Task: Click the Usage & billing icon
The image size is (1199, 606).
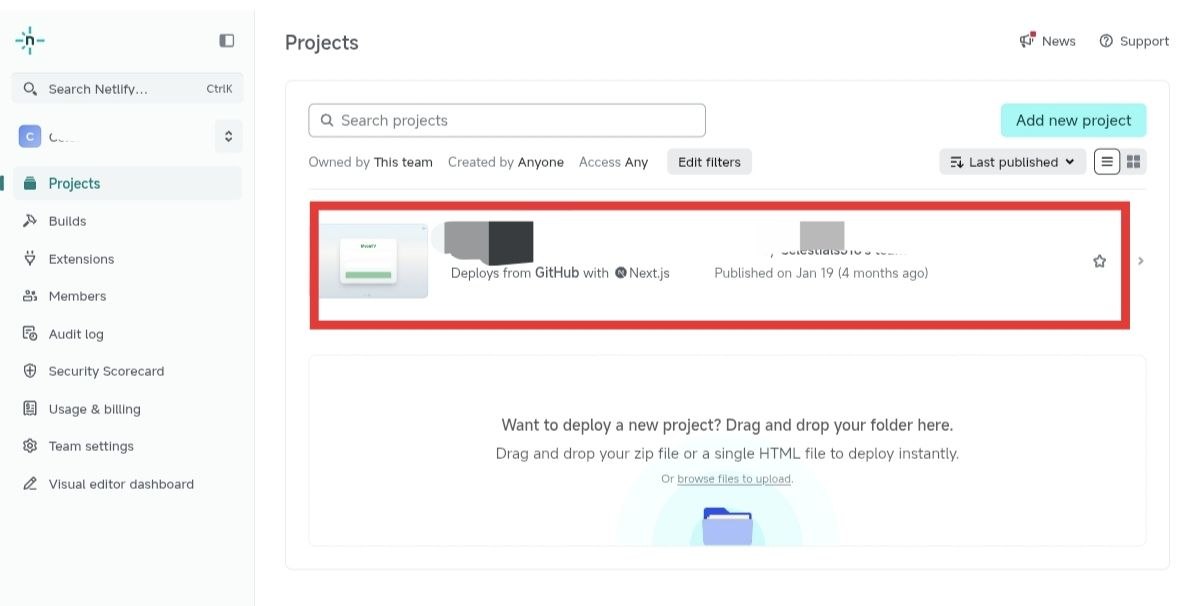Action: coord(30,408)
